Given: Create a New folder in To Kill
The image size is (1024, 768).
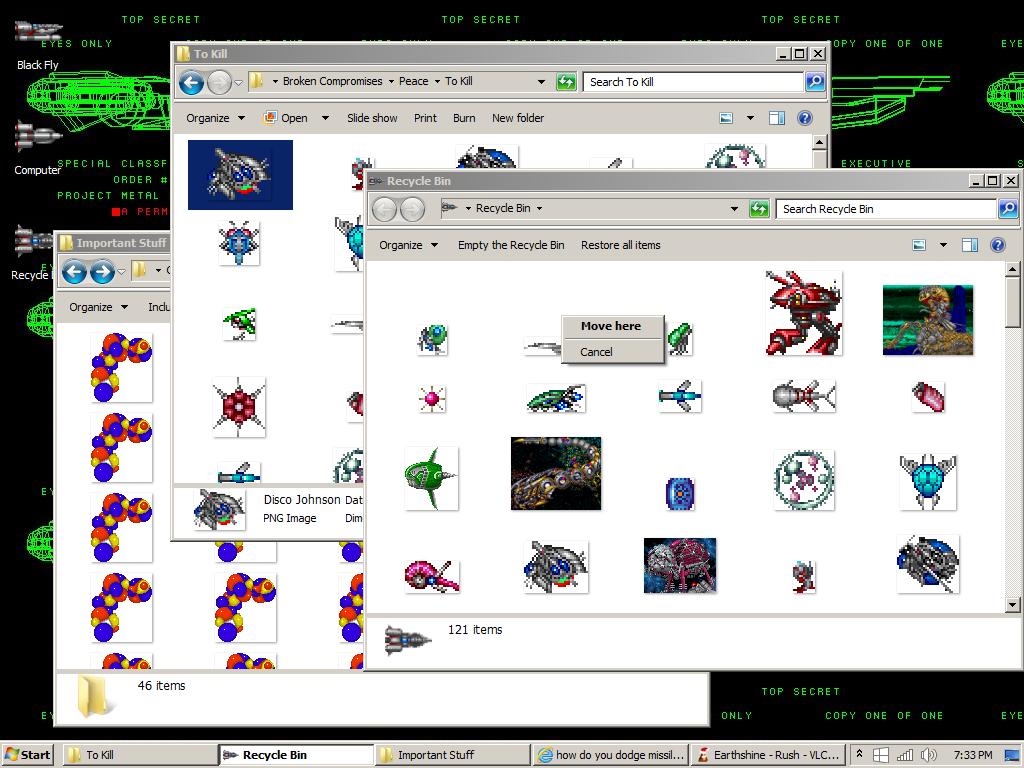Looking at the screenshot, I should (518, 118).
